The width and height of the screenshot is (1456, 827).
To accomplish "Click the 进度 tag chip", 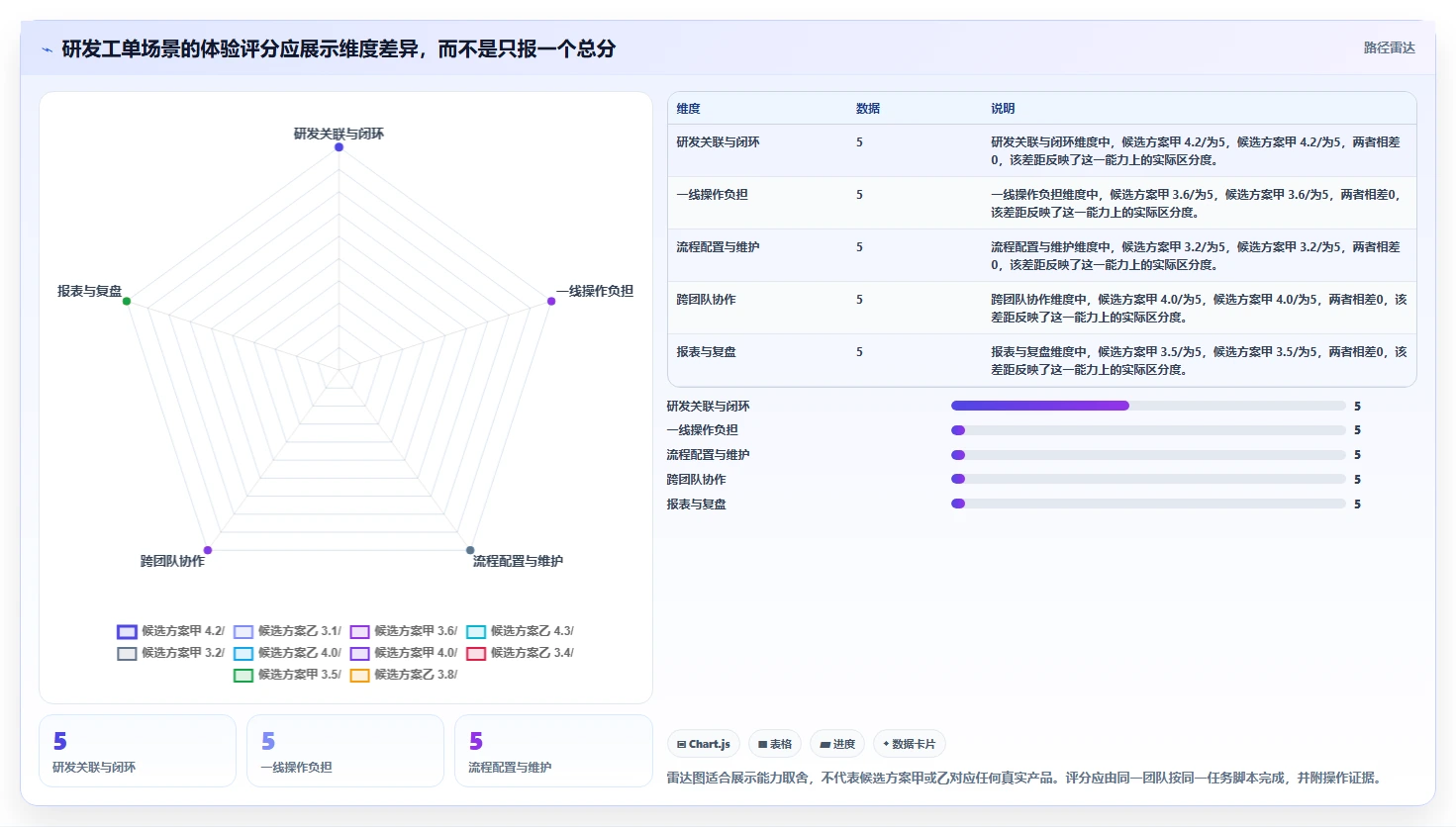I will tap(837, 744).
